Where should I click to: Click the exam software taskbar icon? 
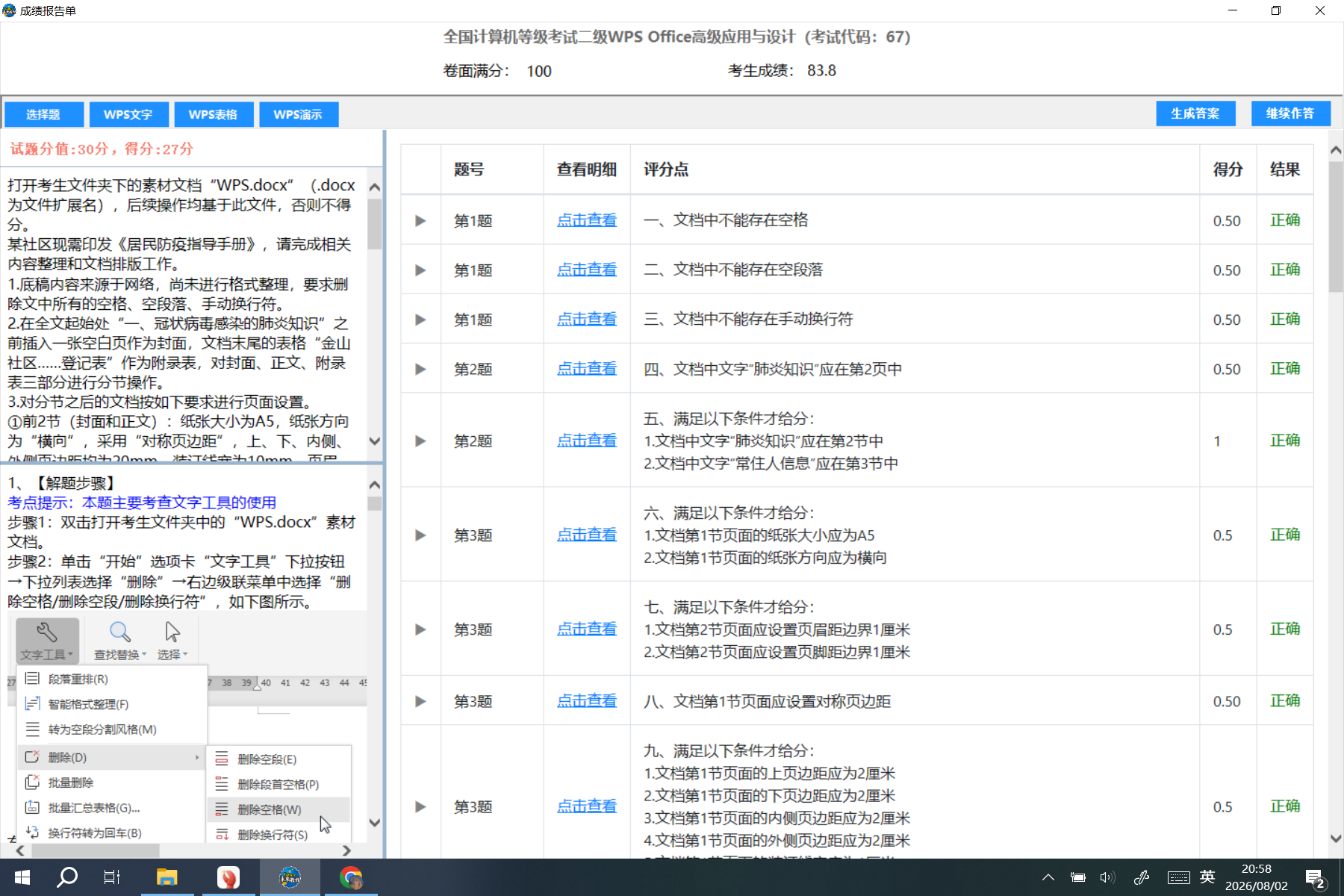[x=290, y=877]
